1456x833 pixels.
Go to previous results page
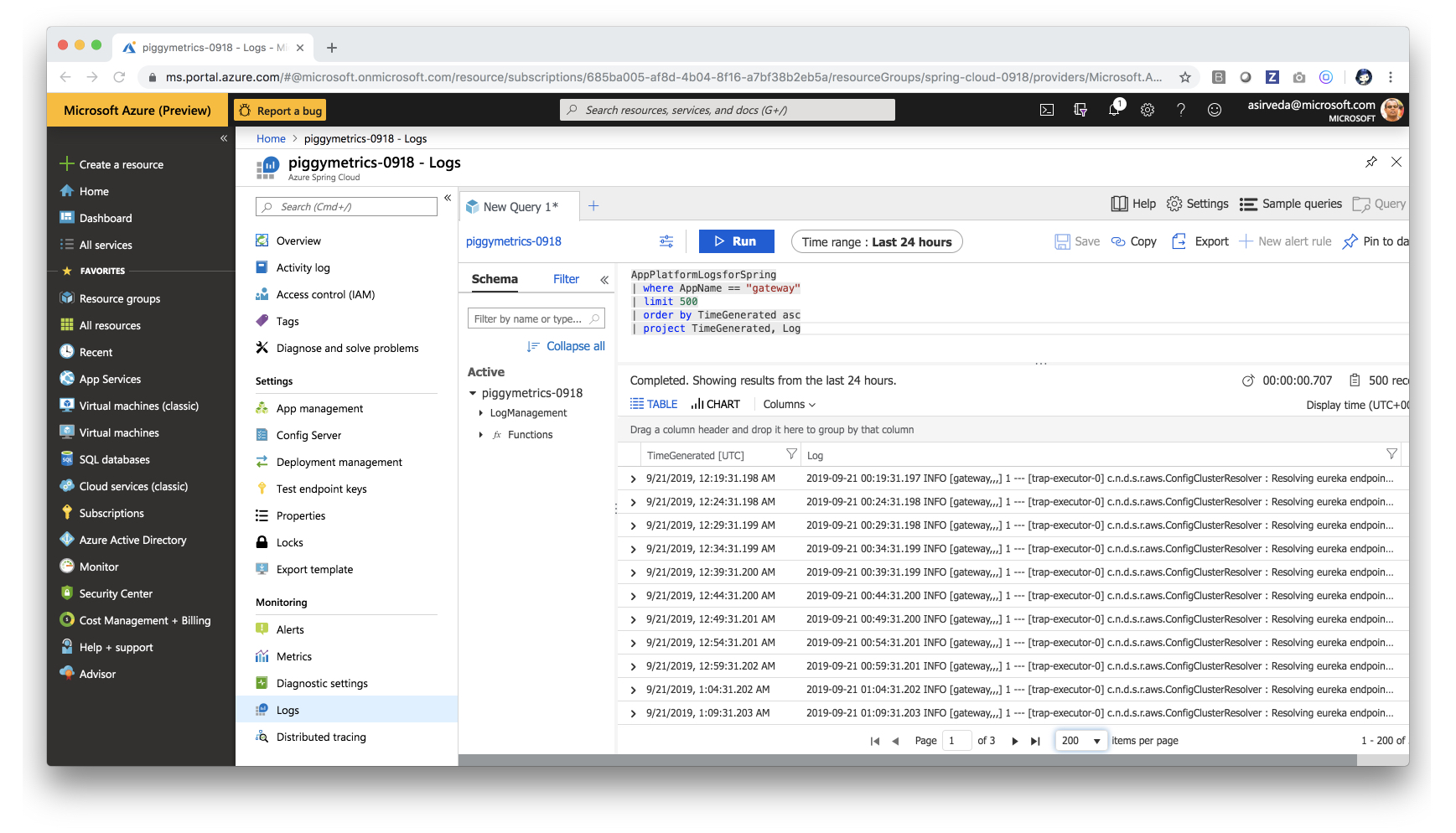click(x=896, y=741)
